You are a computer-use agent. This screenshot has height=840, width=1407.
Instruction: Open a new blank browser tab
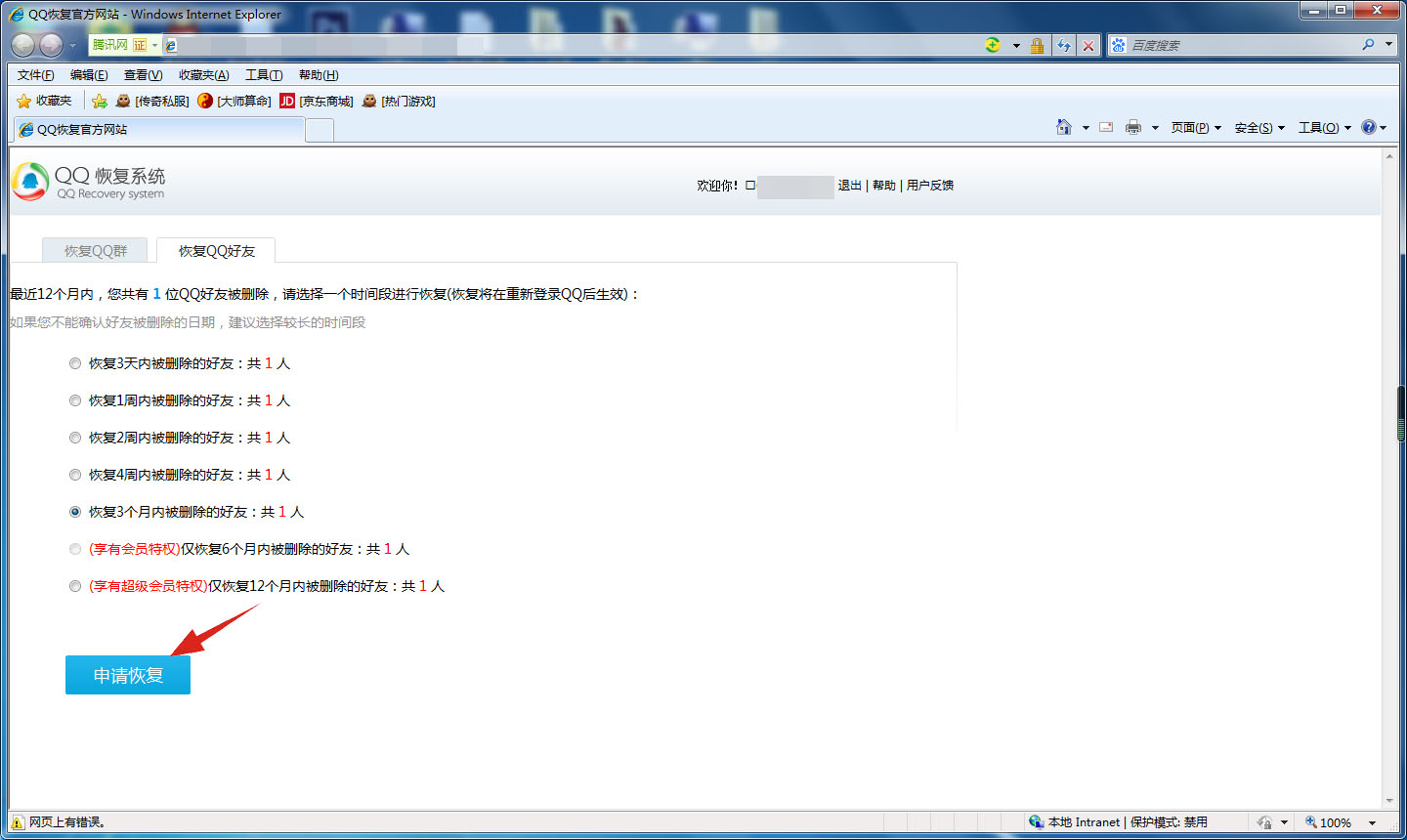pyautogui.click(x=320, y=130)
